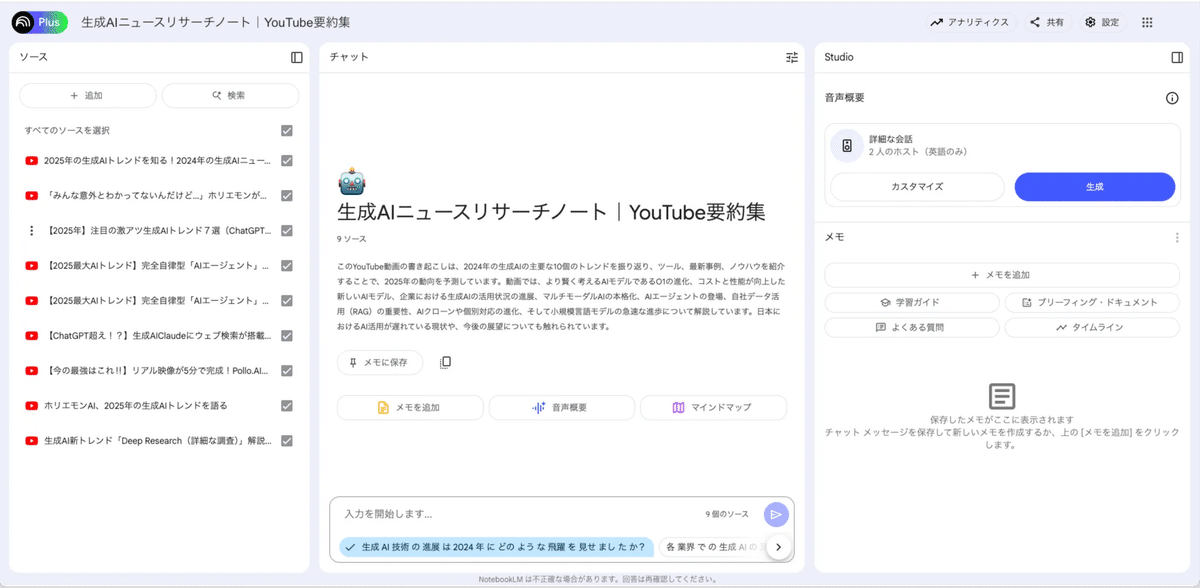This screenshot has width=1200, height=588.
Task: Generate 音声概要 from the summary toolbar
Action: [562, 407]
